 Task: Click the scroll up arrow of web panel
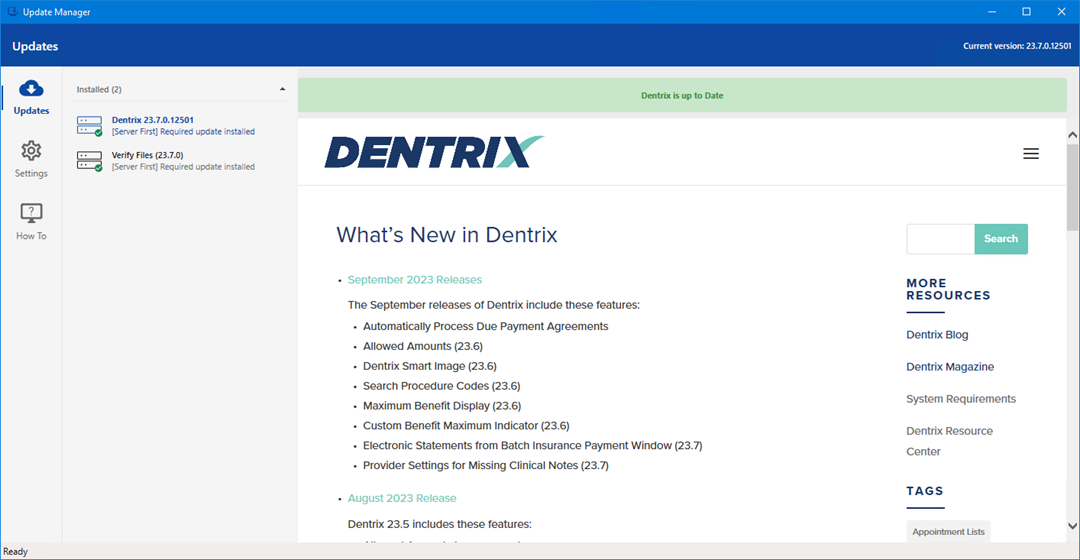point(1072,135)
